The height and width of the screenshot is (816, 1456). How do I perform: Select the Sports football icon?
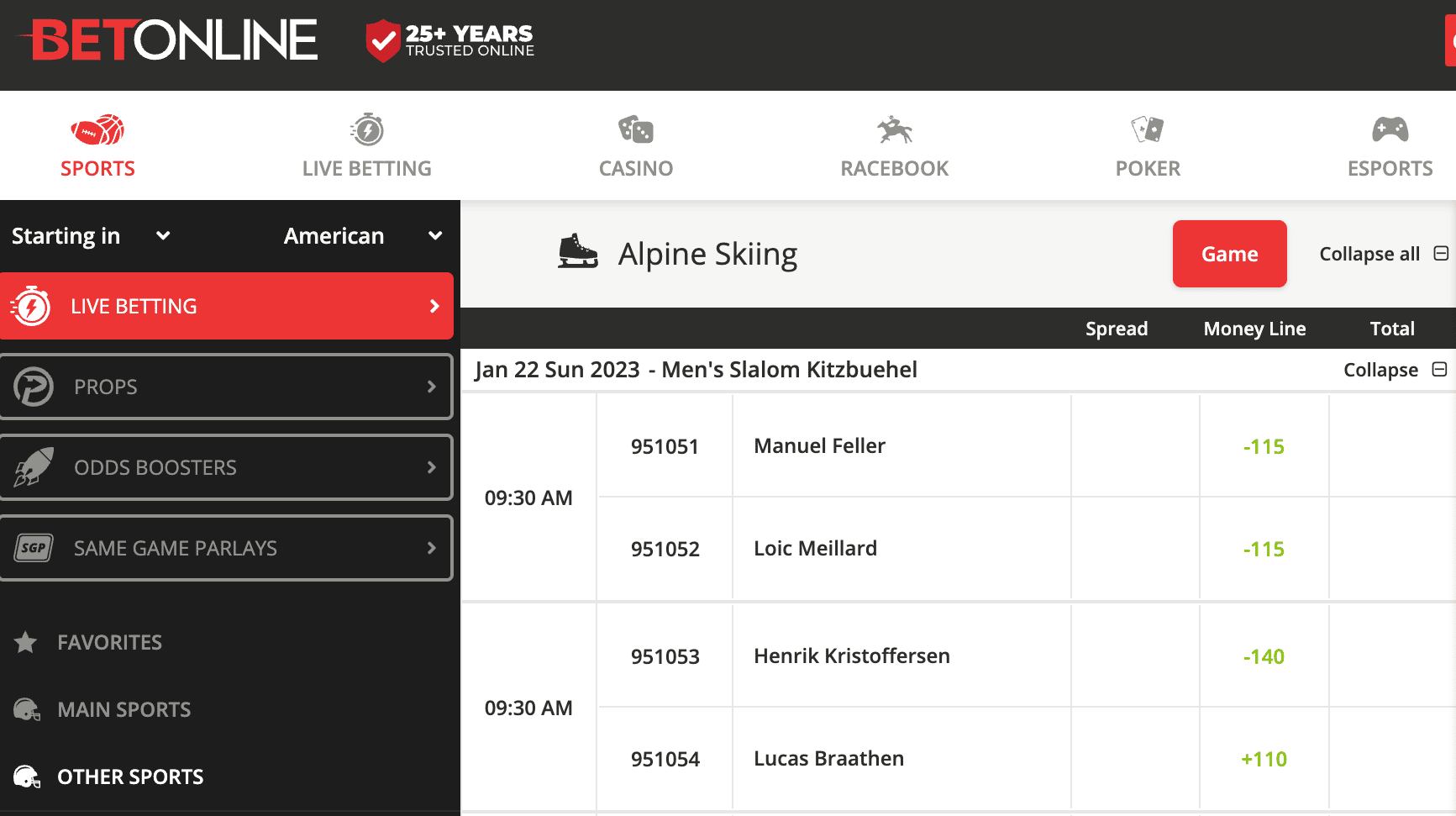click(x=97, y=130)
